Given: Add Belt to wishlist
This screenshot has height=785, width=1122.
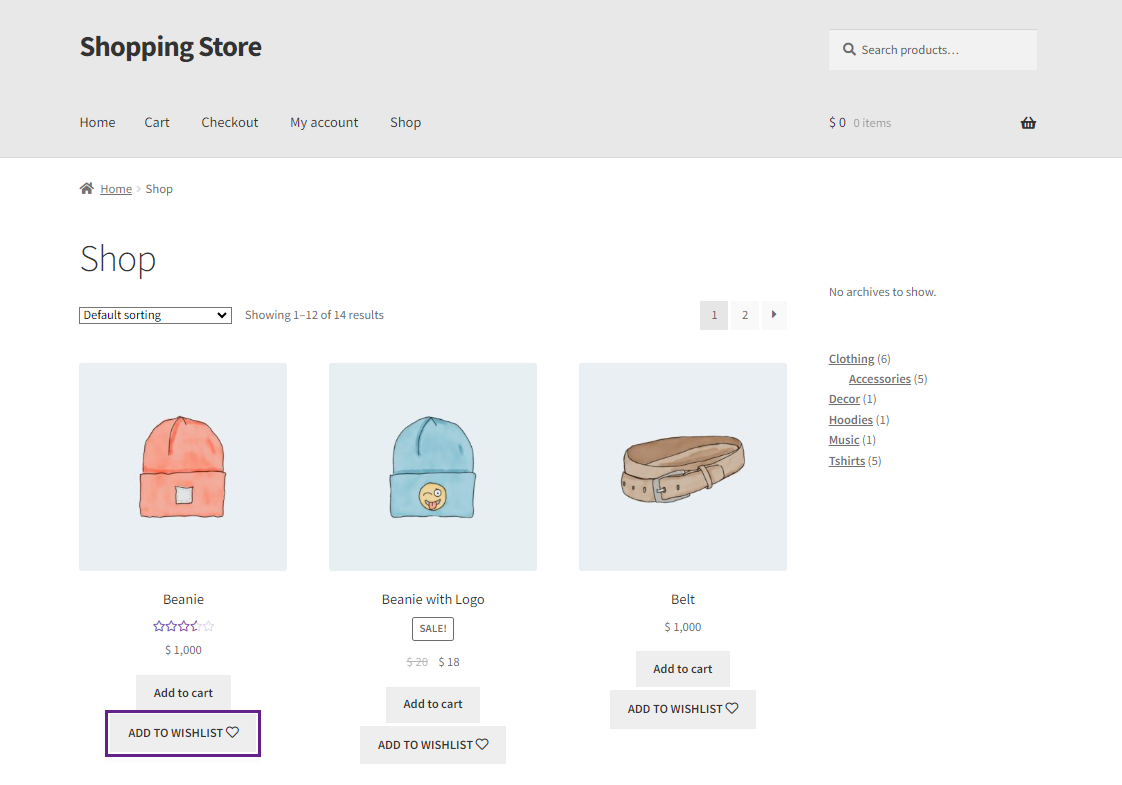Looking at the screenshot, I should [683, 709].
